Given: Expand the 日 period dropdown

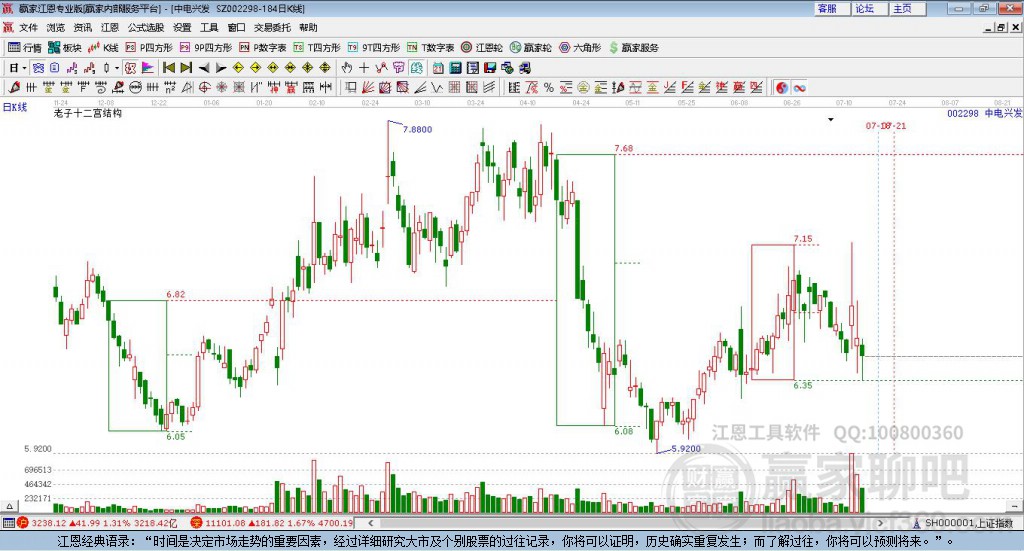Looking at the screenshot, I should coord(24,68).
